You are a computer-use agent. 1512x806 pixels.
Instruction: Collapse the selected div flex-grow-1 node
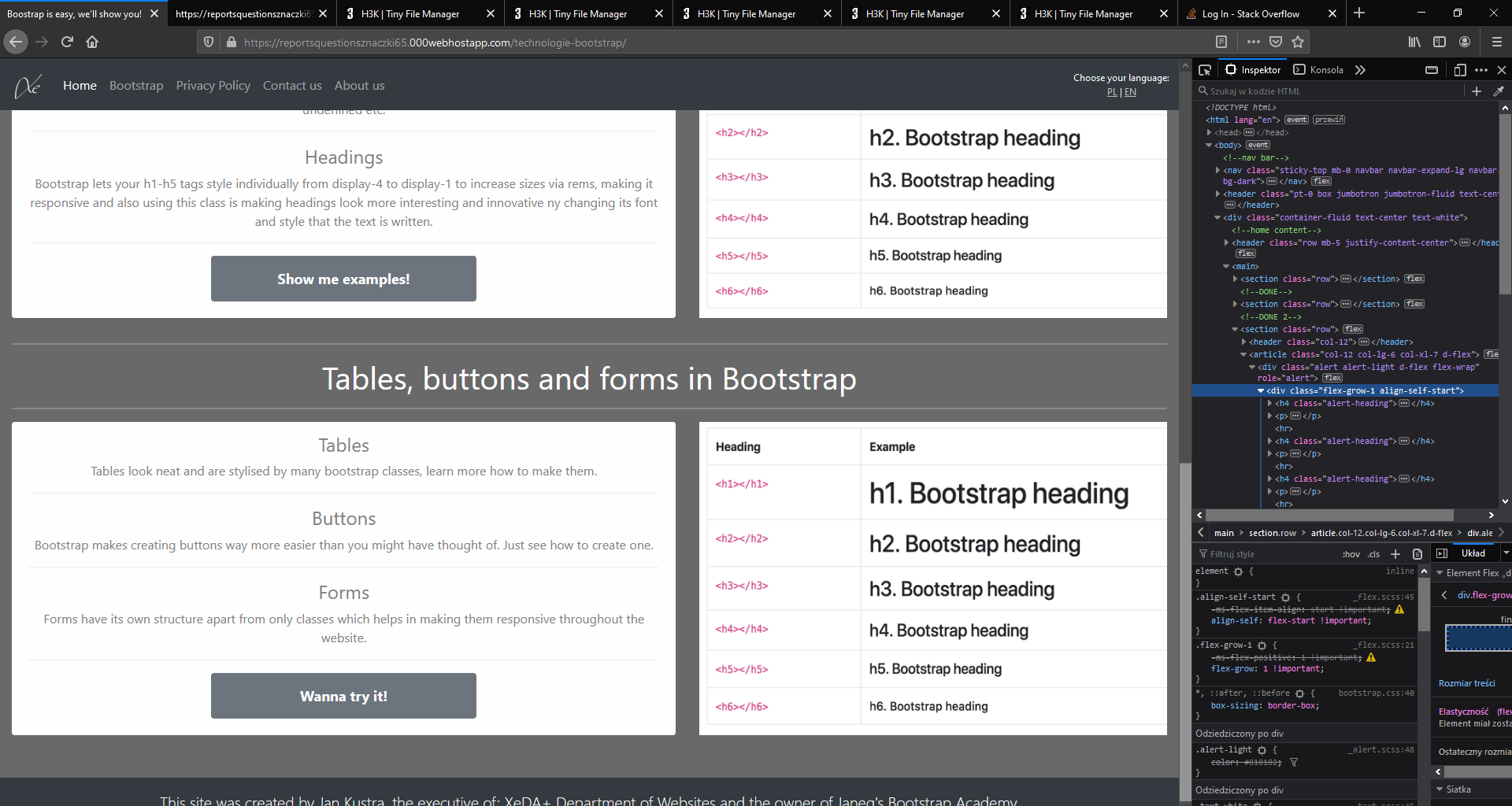click(1261, 390)
